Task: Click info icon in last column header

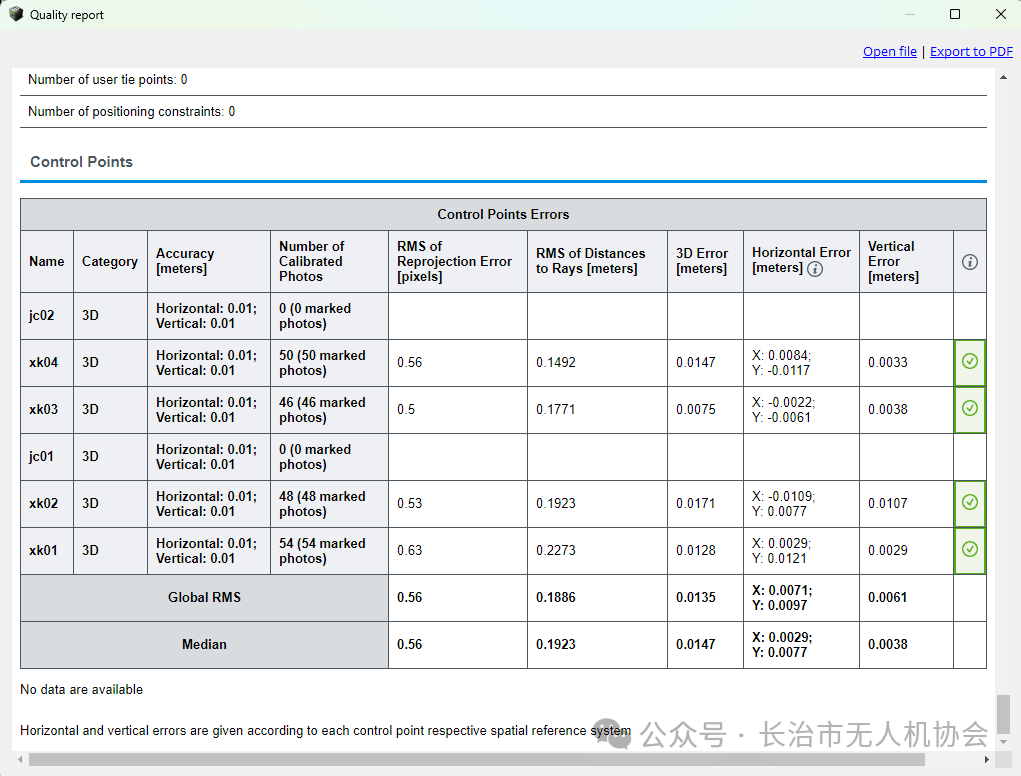Action: [970, 262]
